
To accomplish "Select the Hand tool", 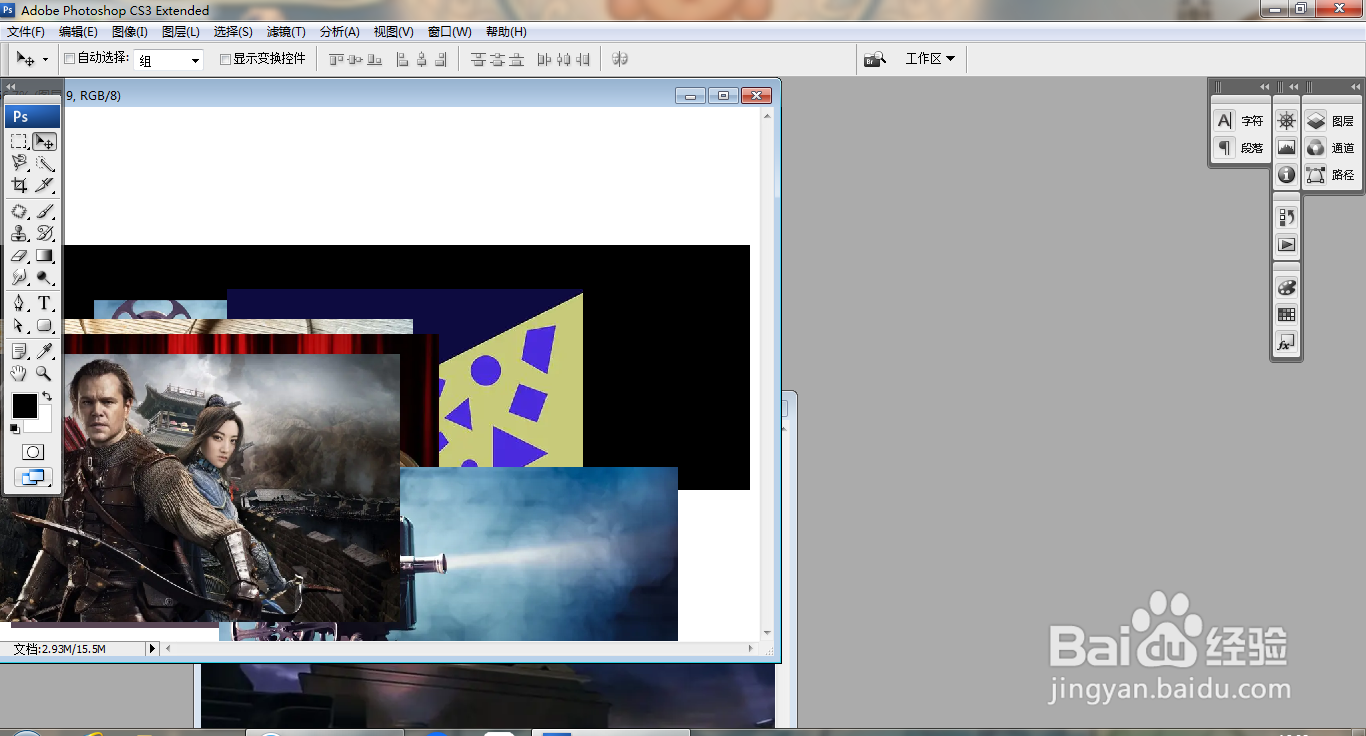I will click(19, 373).
